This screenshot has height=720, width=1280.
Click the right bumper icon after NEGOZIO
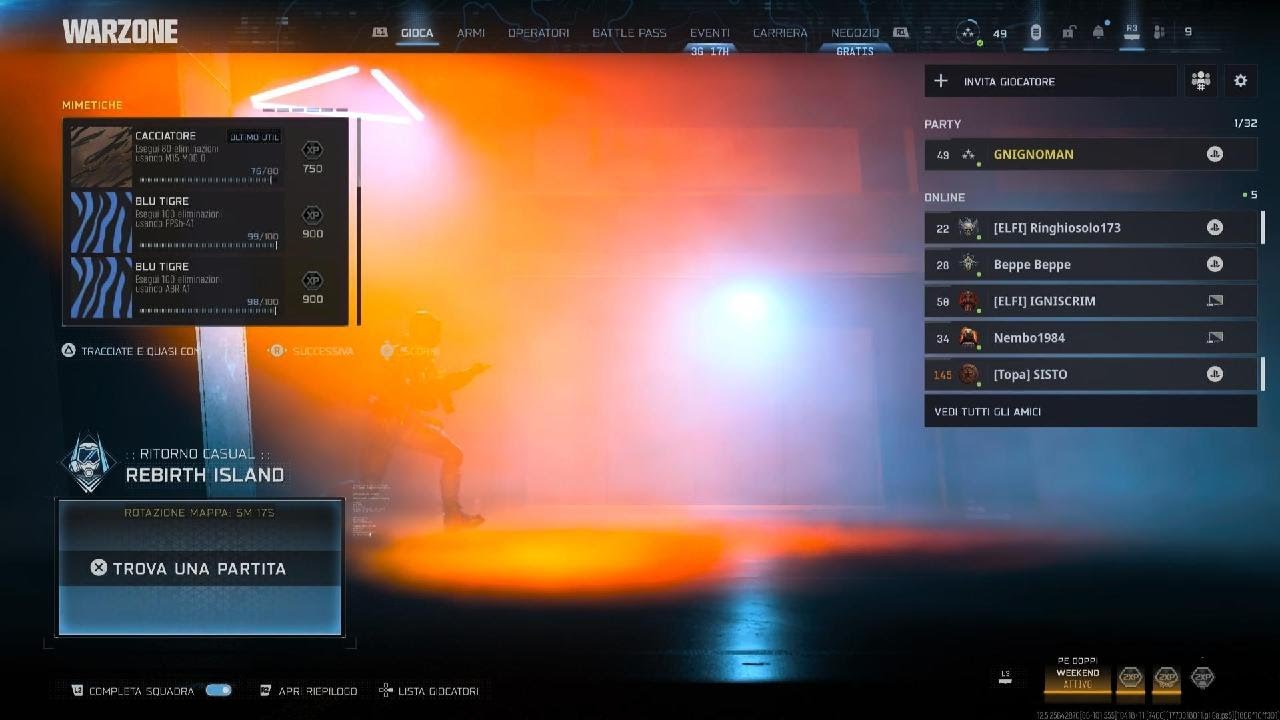[901, 33]
